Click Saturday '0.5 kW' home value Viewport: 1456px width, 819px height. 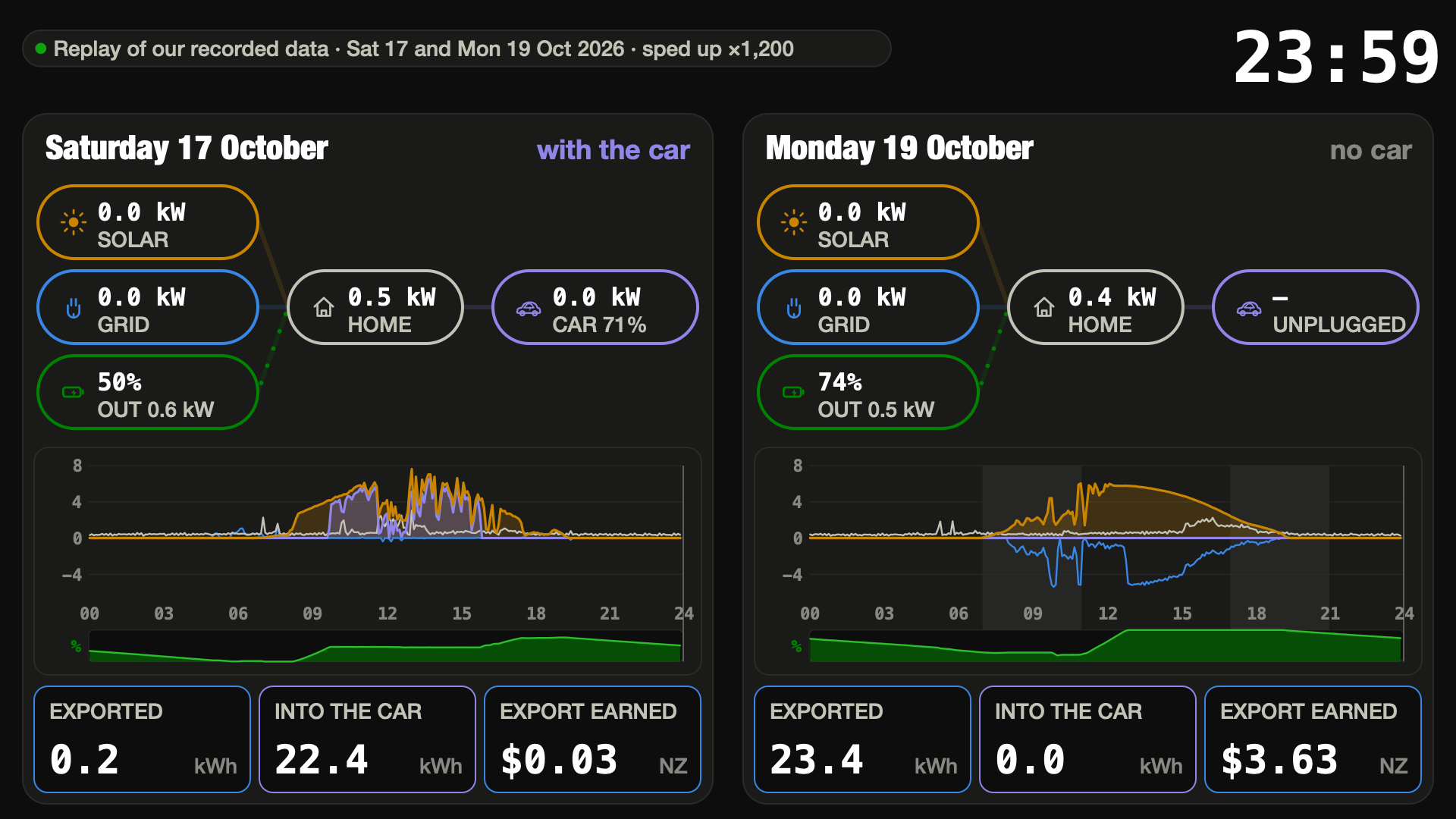click(392, 297)
